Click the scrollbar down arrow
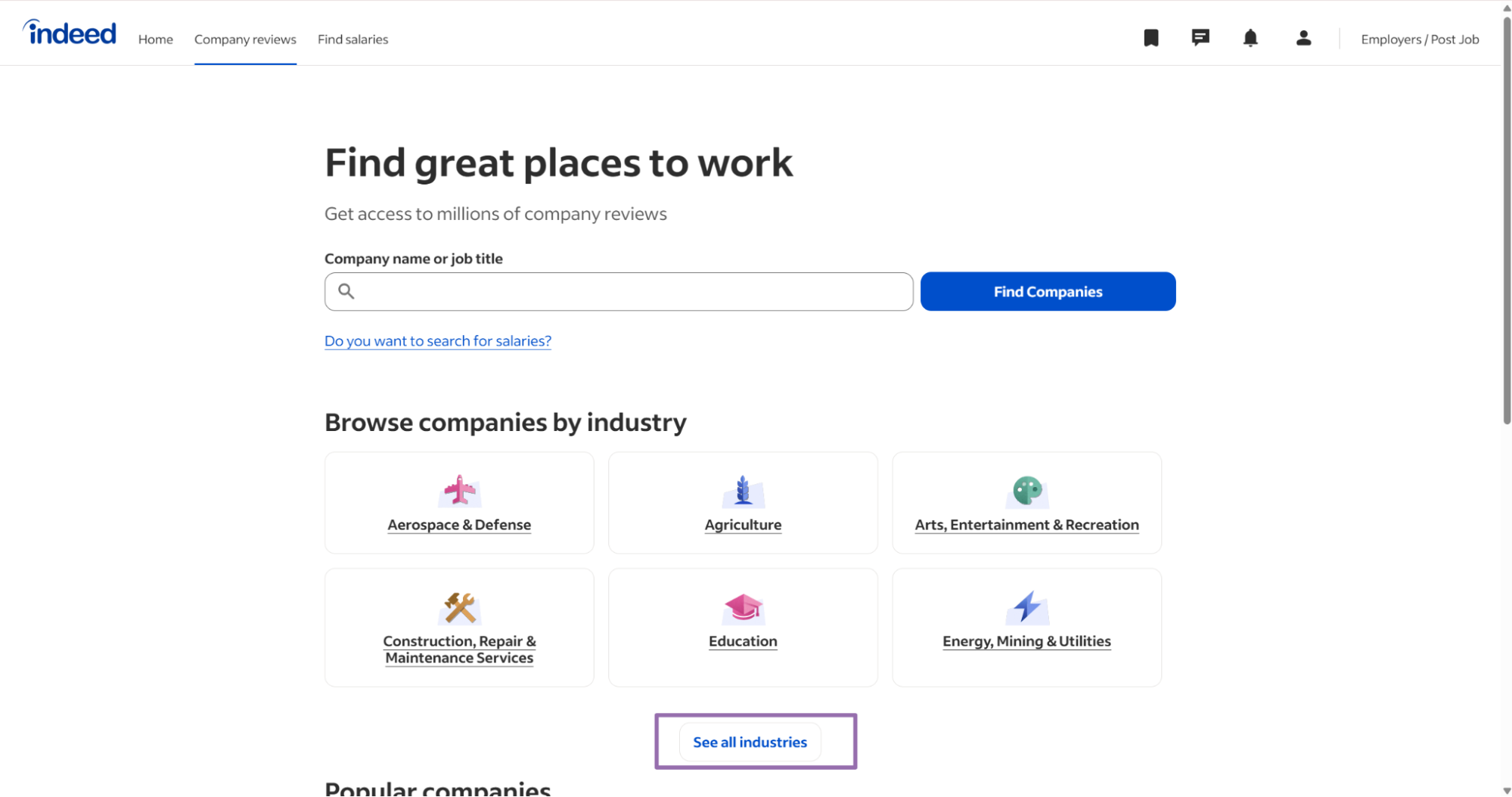 [x=1506, y=790]
